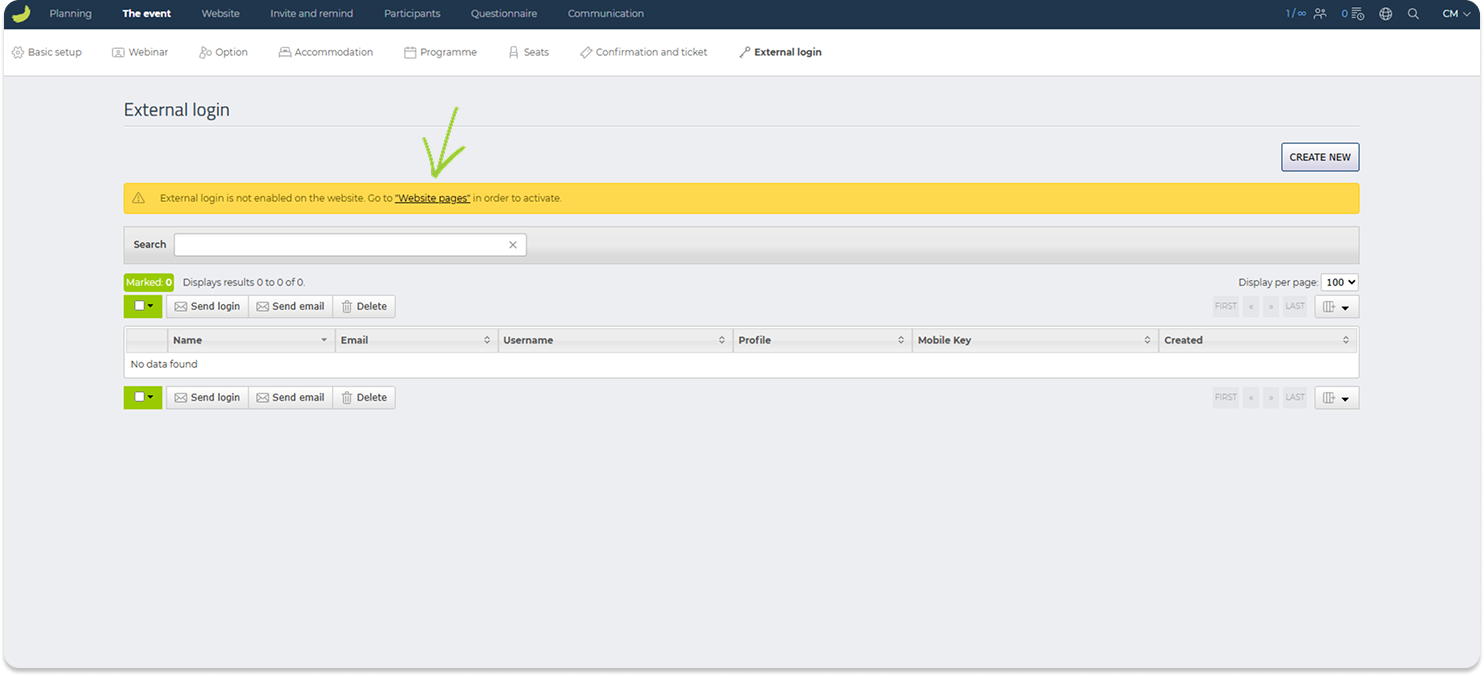Sort by Email column arrows
Viewport: 1484px width, 676px height.
pos(487,341)
